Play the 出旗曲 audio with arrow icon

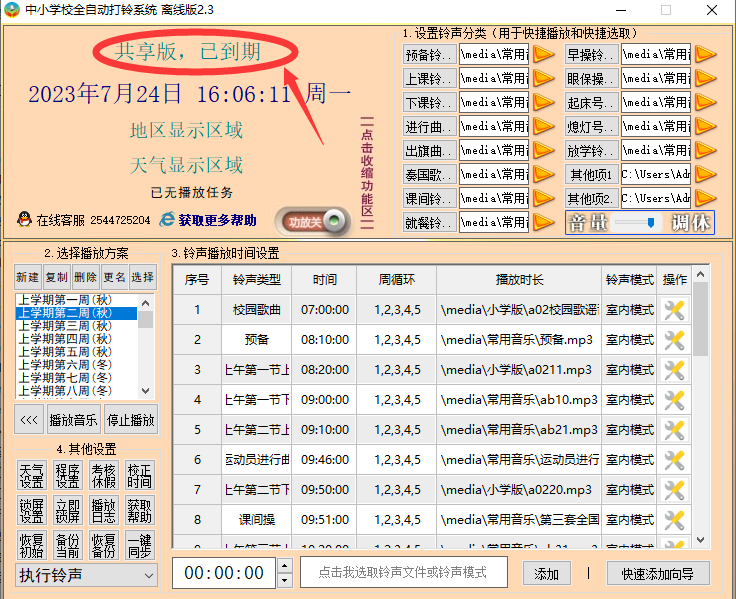(x=543, y=150)
